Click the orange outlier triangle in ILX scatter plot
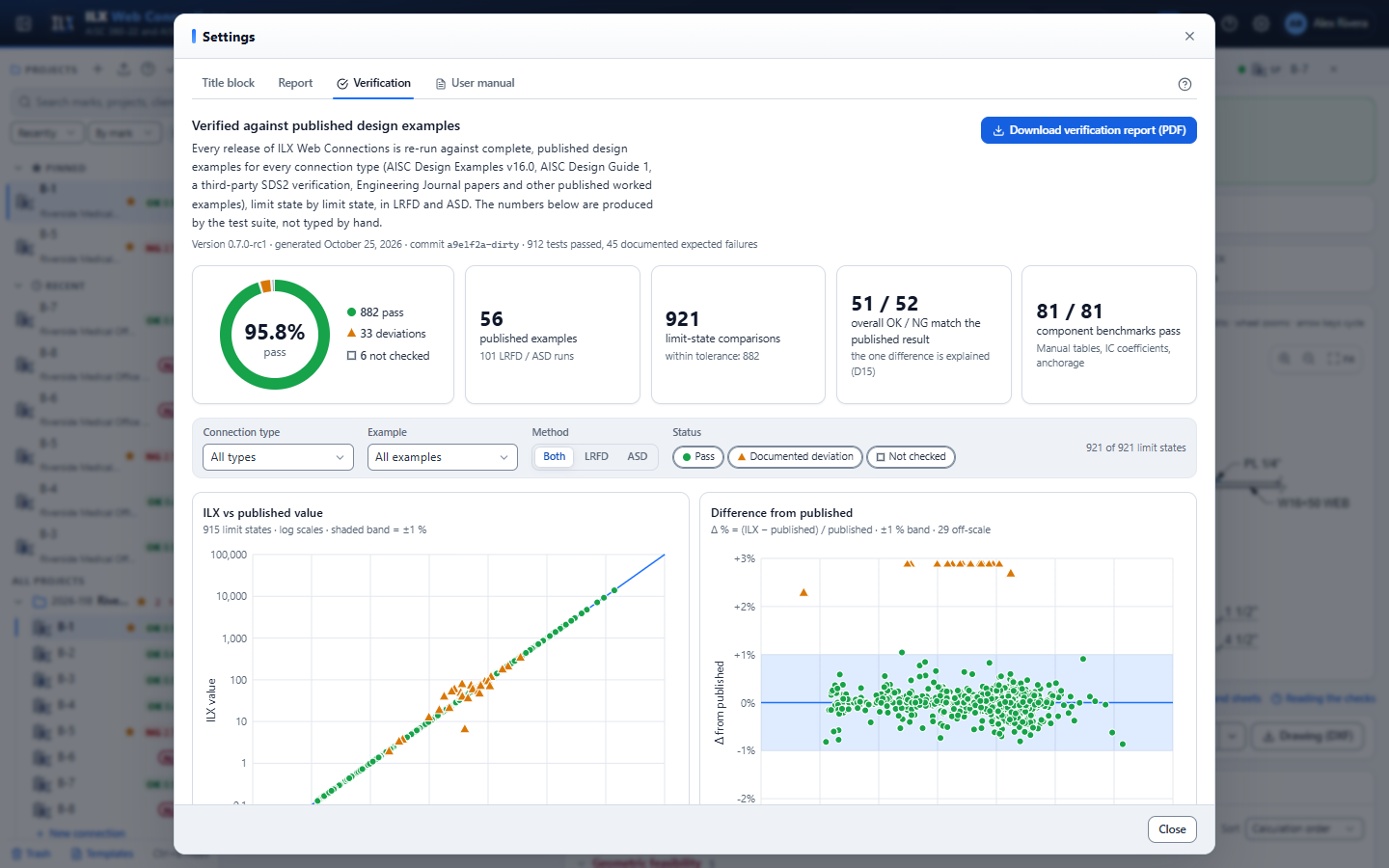This screenshot has width=1389, height=868. pyautogui.click(x=465, y=728)
